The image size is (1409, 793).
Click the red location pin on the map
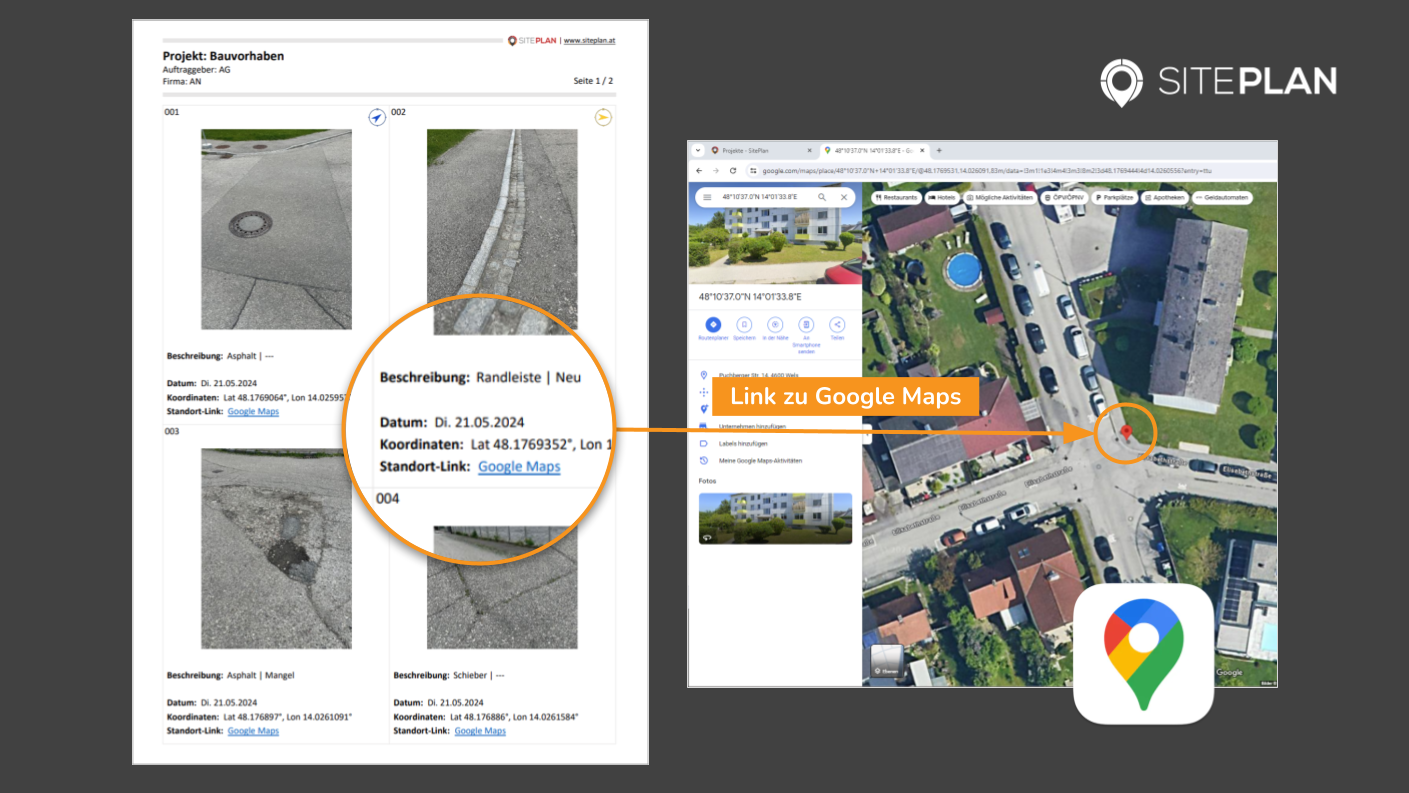(1126, 432)
